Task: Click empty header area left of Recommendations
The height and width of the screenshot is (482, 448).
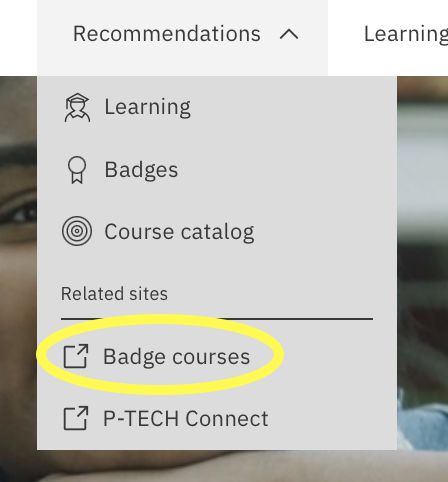Action: click(18, 38)
